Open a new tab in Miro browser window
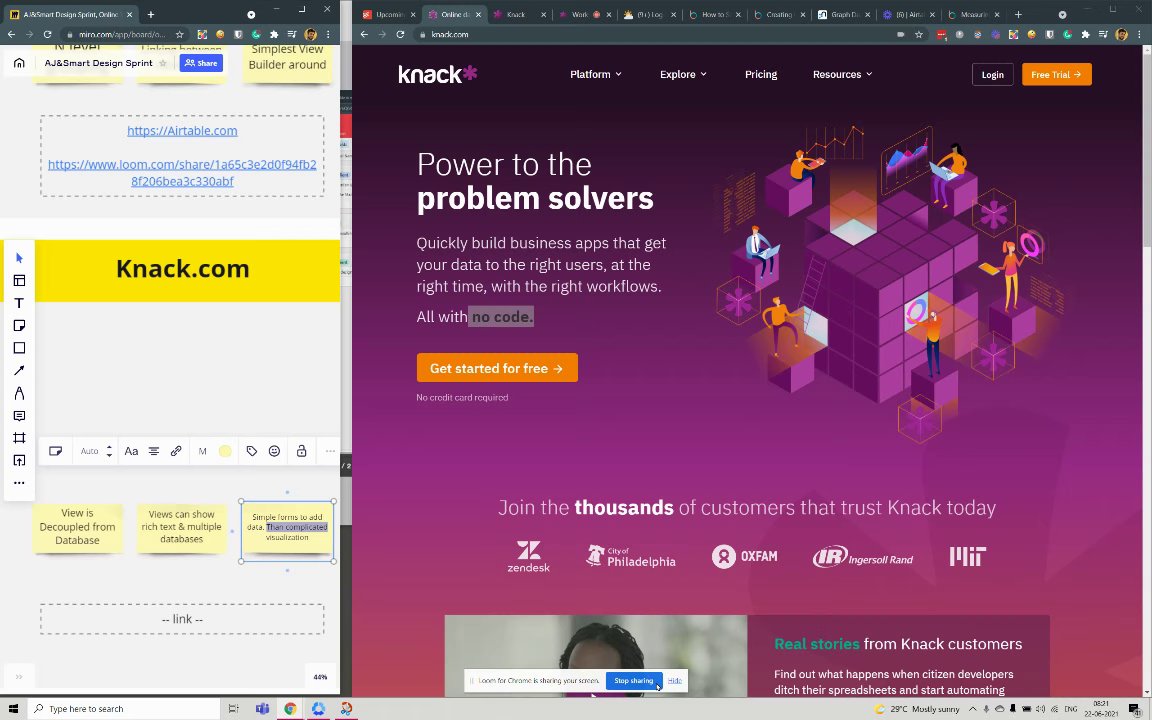This screenshot has width=1152, height=720. pyautogui.click(x=151, y=14)
